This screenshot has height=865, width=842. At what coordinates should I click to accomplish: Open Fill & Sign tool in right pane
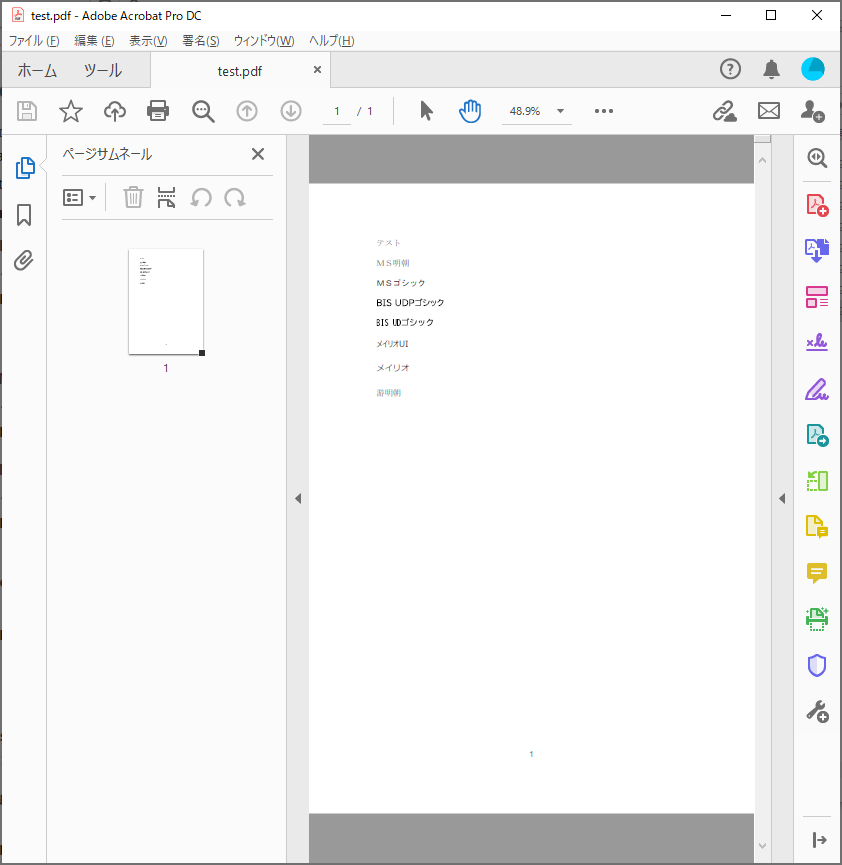click(x=817, y=343)
